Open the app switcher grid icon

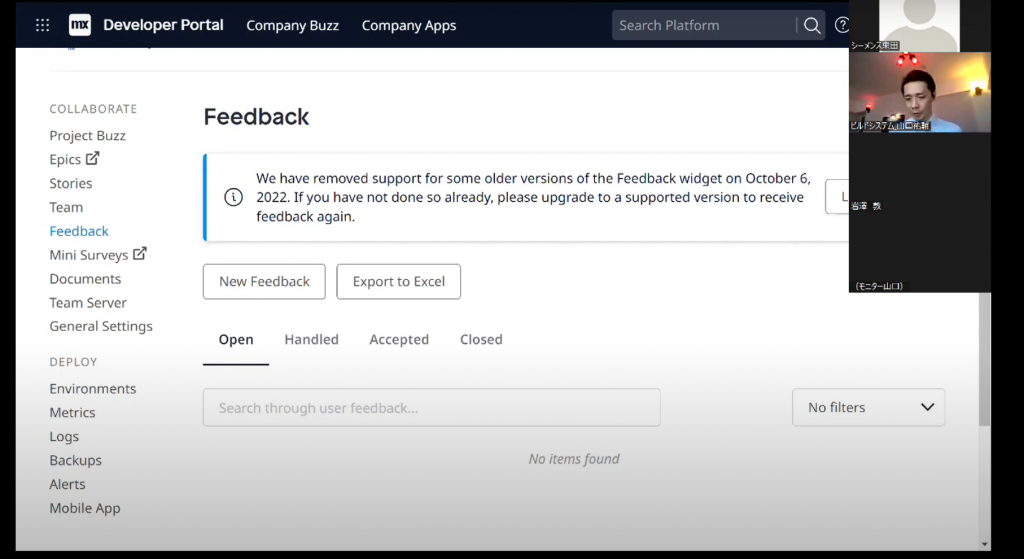pyautogui.click(x=42, y=25)
